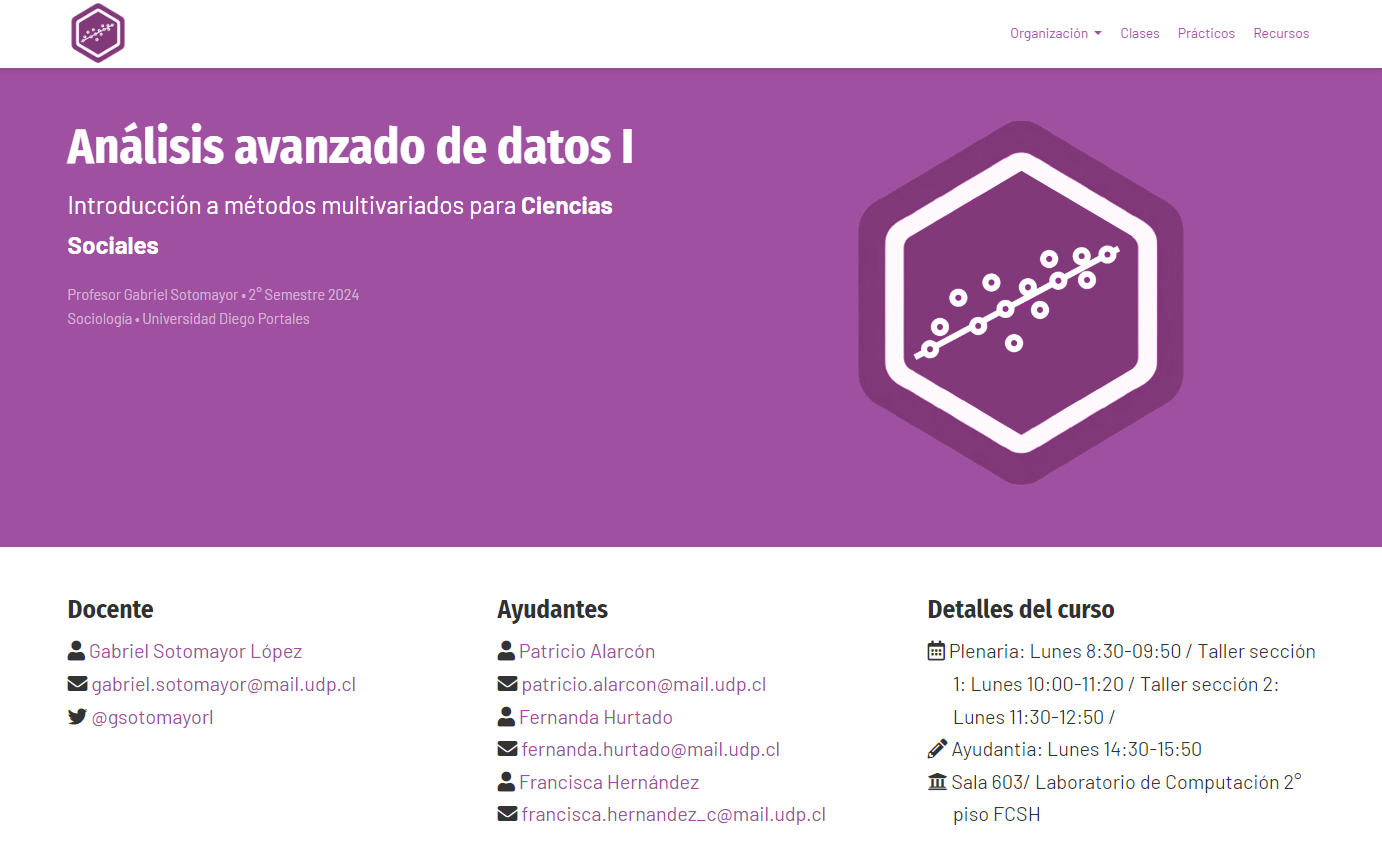Click the Twitter bird icon
Screen dimensions: 1382x863
(77, 717)
